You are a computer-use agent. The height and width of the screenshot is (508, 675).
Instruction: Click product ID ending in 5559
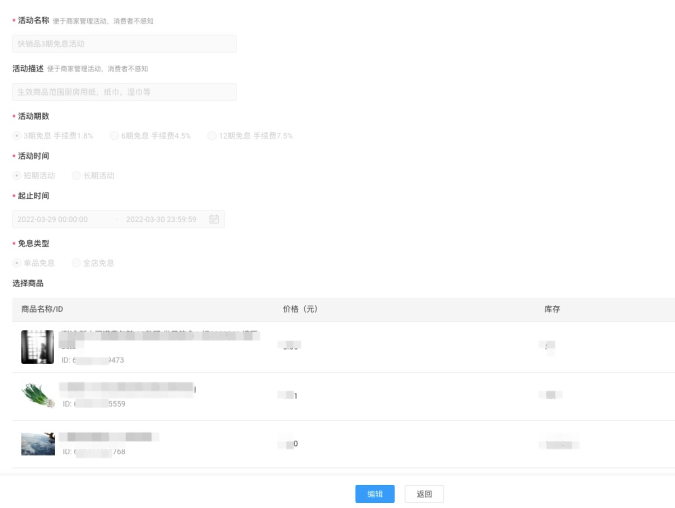(x=94, y=404)
